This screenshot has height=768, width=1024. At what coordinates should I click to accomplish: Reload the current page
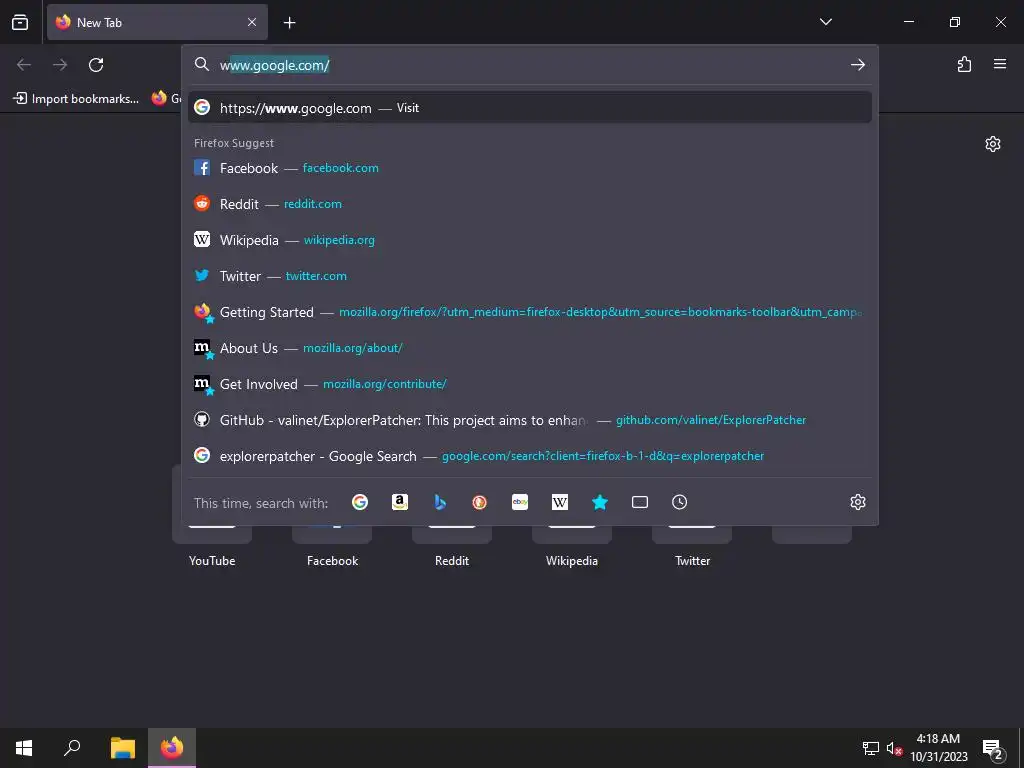[96, 65]
